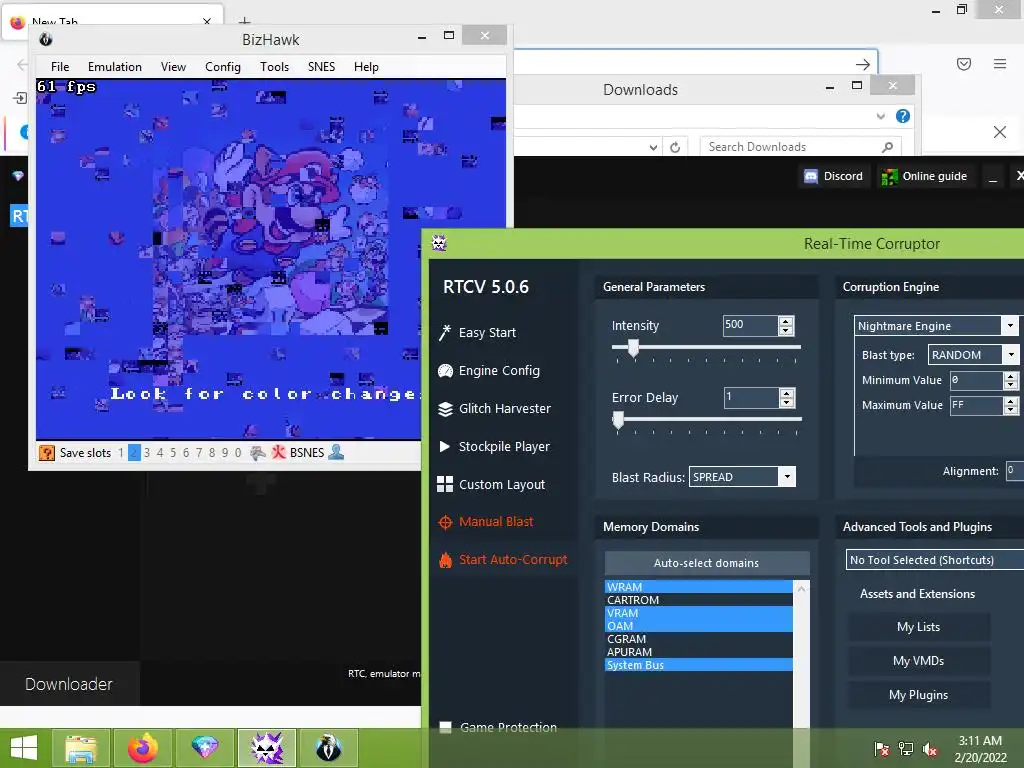
Task: Click the BizHawk title bar app icon
Action: 46,39
